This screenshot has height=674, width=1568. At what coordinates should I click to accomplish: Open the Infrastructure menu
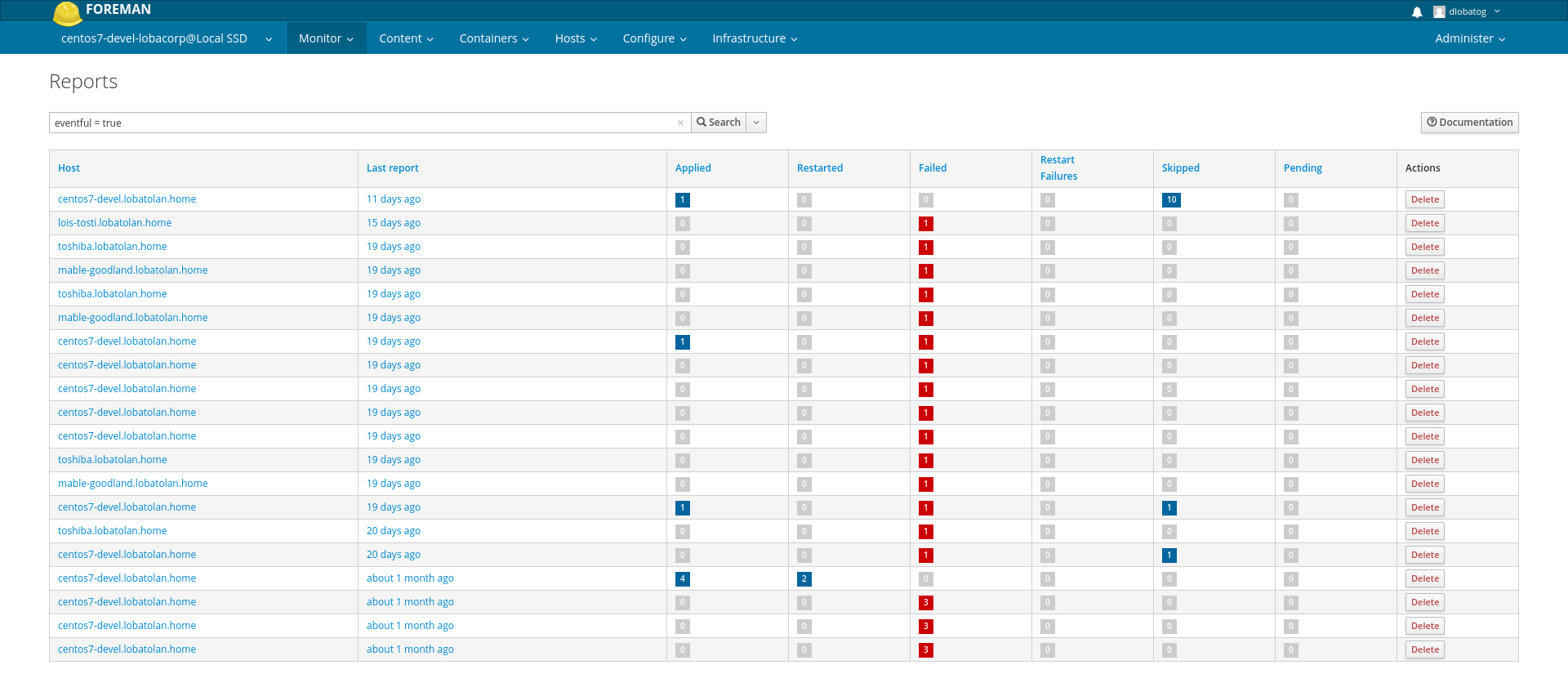click(755, 38)
